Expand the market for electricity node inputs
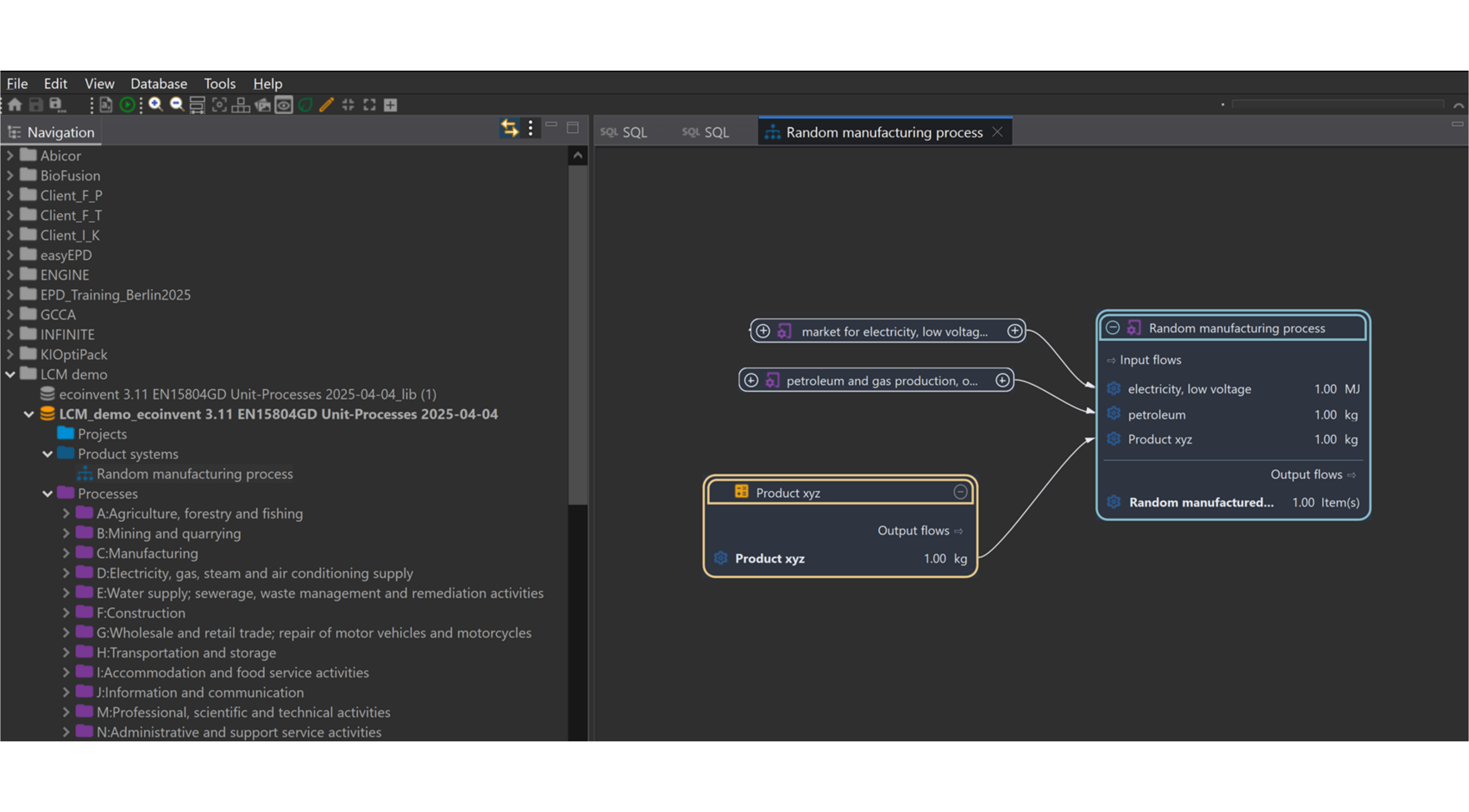Image resolution: width=1469 pixels, height=812 pixels. coord(762,331)
